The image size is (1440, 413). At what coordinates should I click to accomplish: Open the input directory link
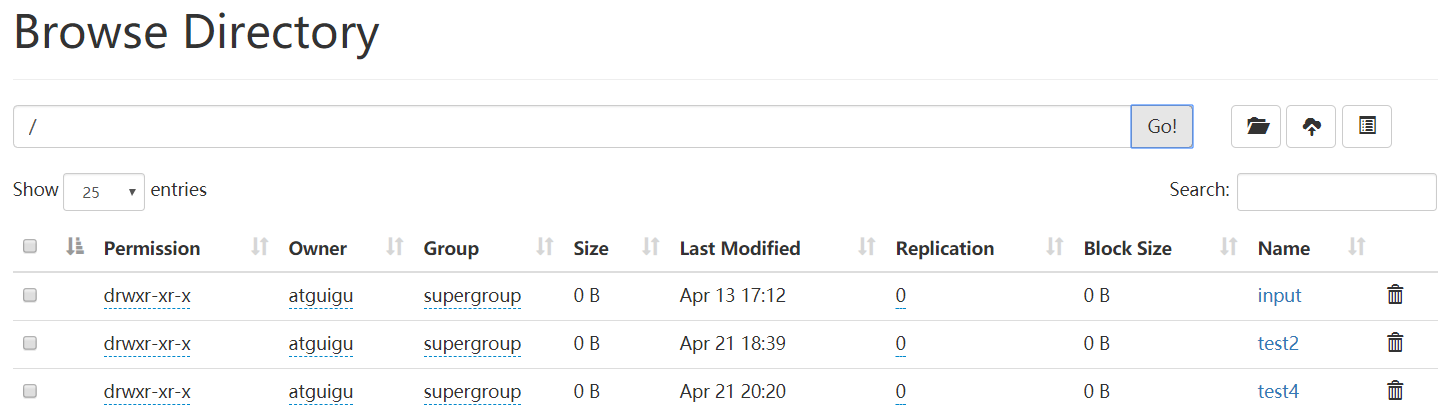tap(1279, 295)
